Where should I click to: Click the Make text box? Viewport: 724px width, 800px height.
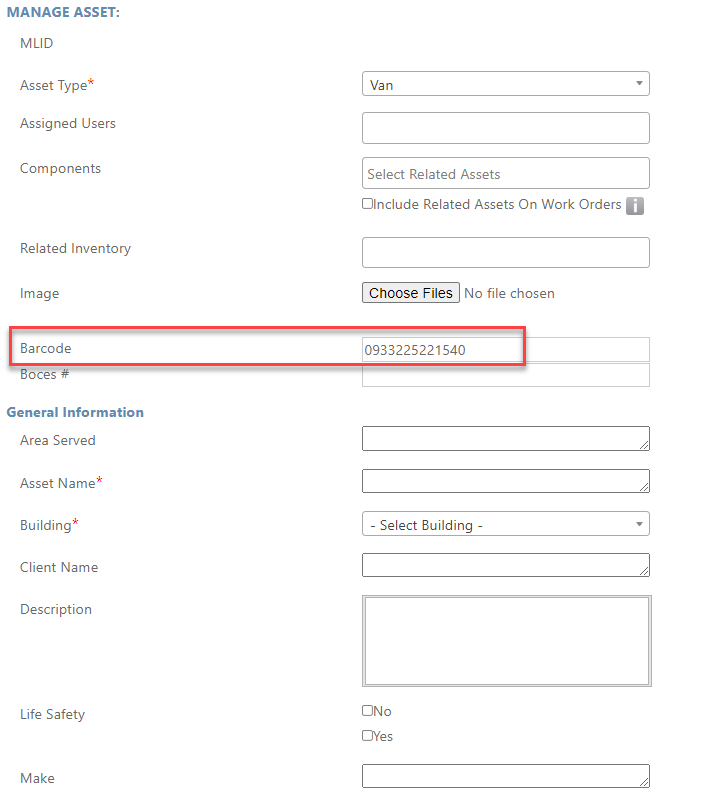[506, 776]
